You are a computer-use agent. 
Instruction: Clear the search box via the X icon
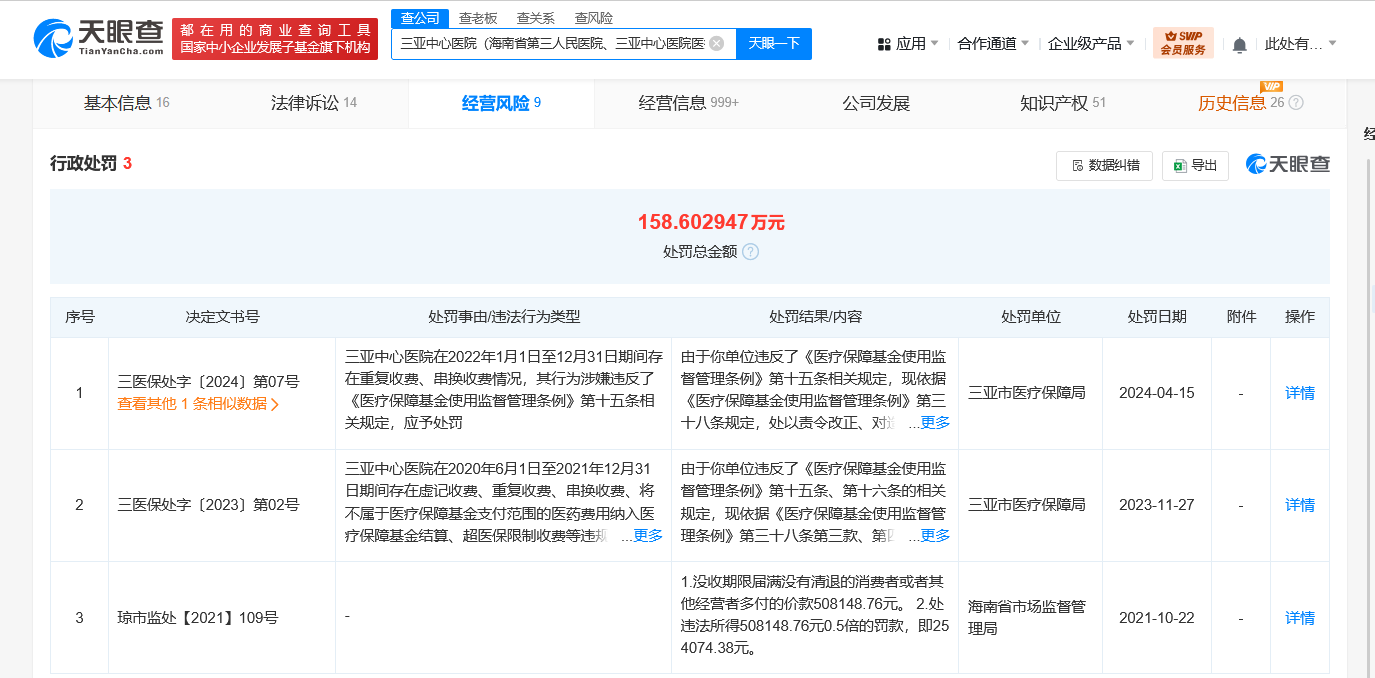tap(715, 44)
